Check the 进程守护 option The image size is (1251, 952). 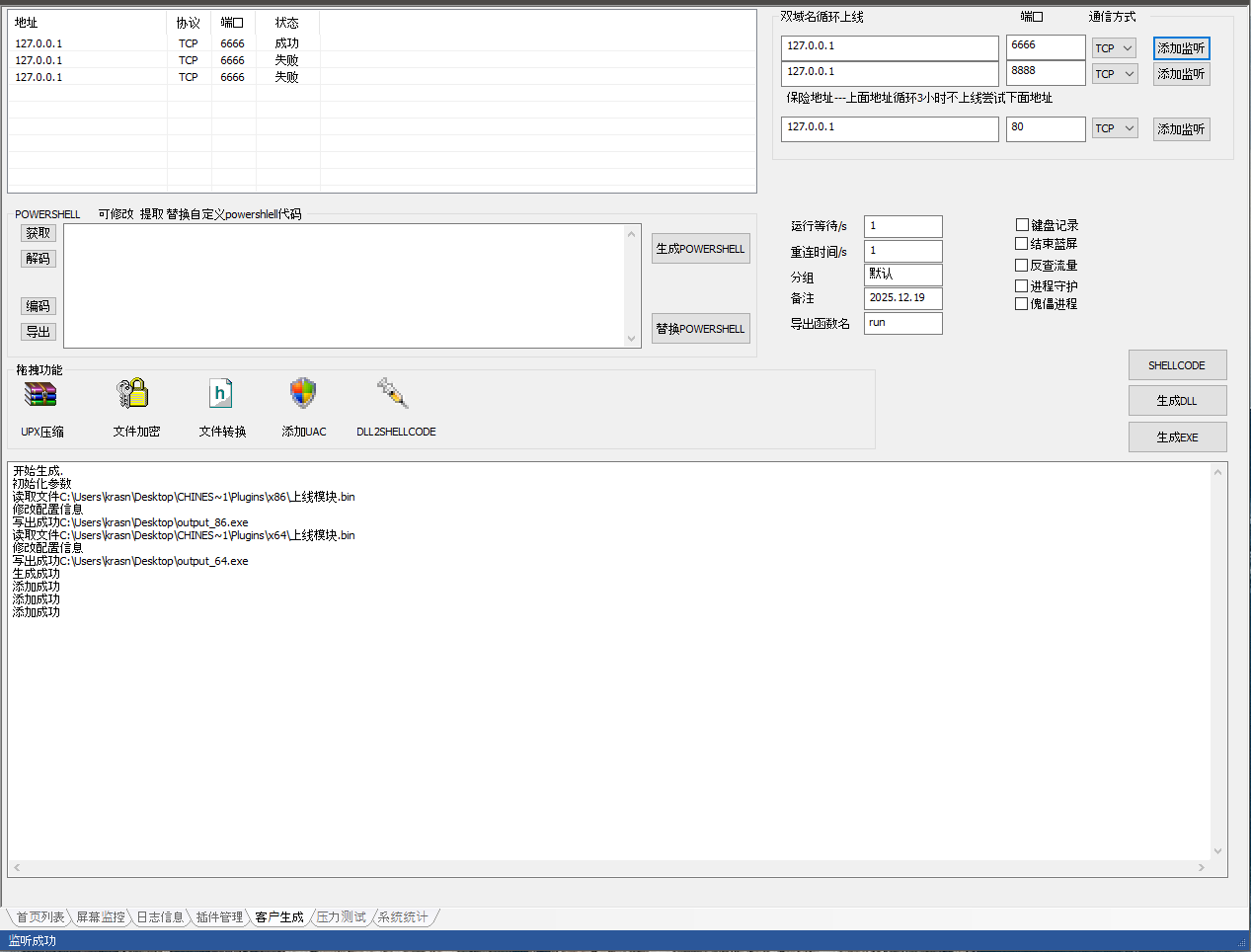(x=1022, y=286)
